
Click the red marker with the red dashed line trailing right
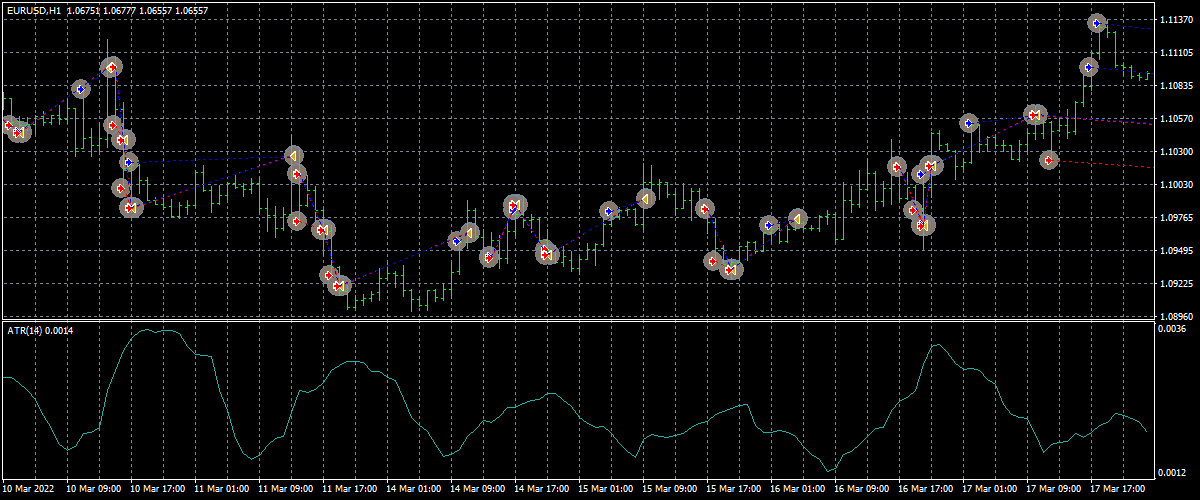click(1049, 160)
